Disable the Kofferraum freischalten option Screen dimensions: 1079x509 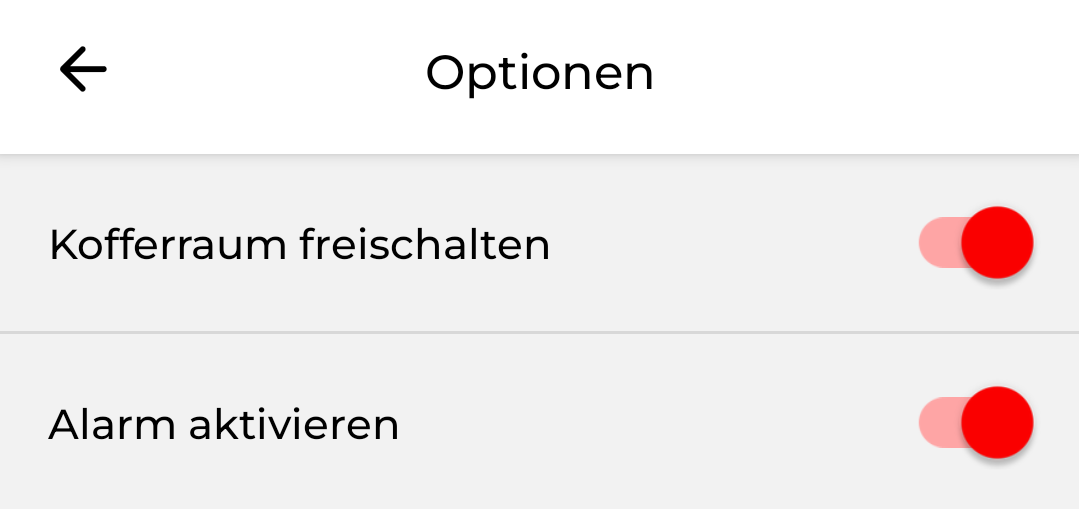coord(975,243)
